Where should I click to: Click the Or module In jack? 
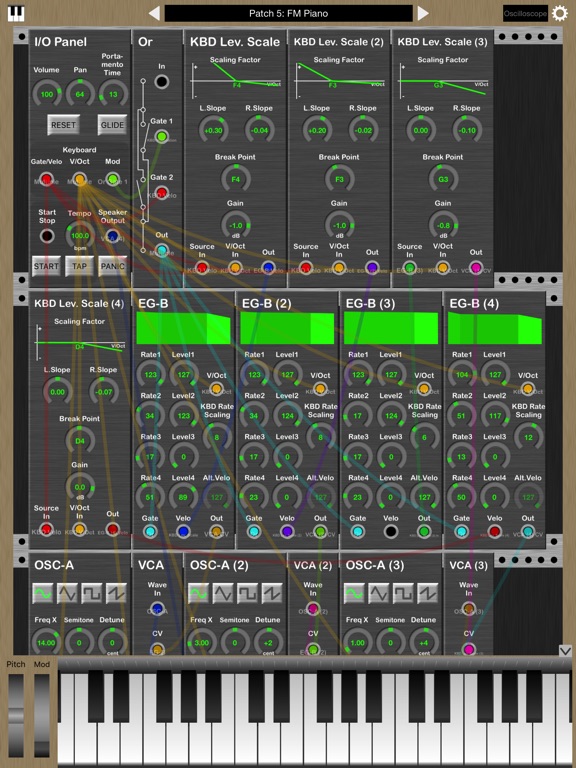(162, 81)
